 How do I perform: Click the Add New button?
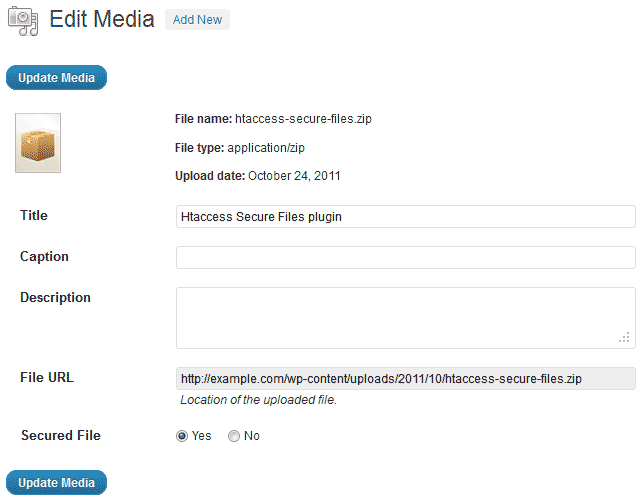[x=197, y=20]
